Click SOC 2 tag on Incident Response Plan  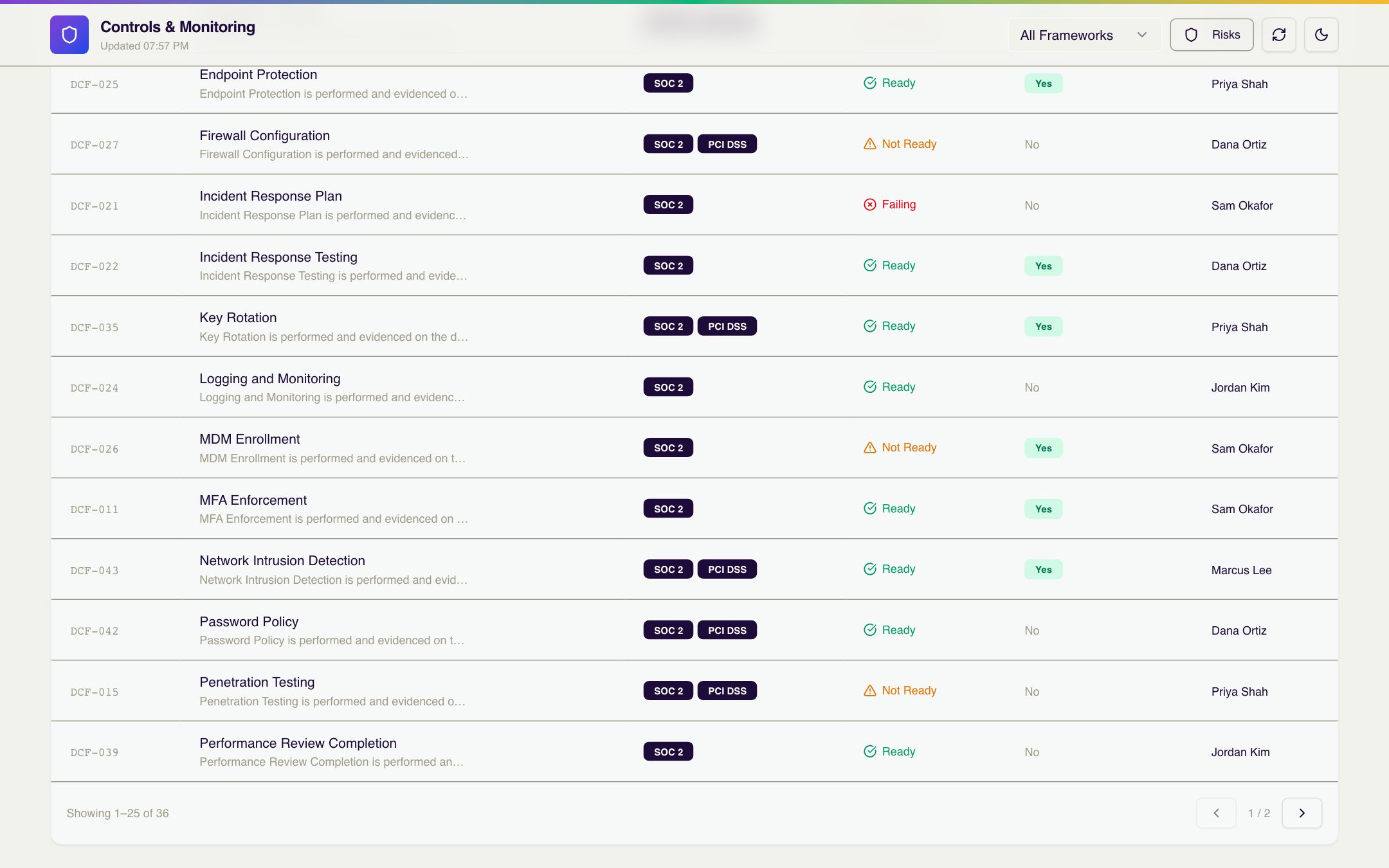click(x=668, y=204)
